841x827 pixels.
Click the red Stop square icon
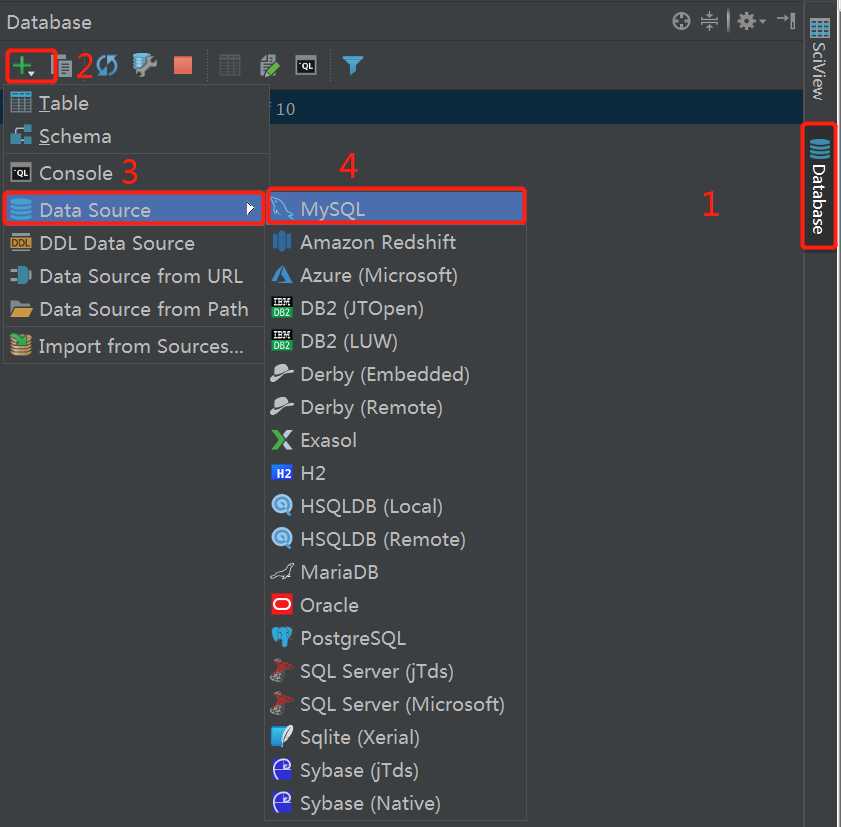[183, 65]
